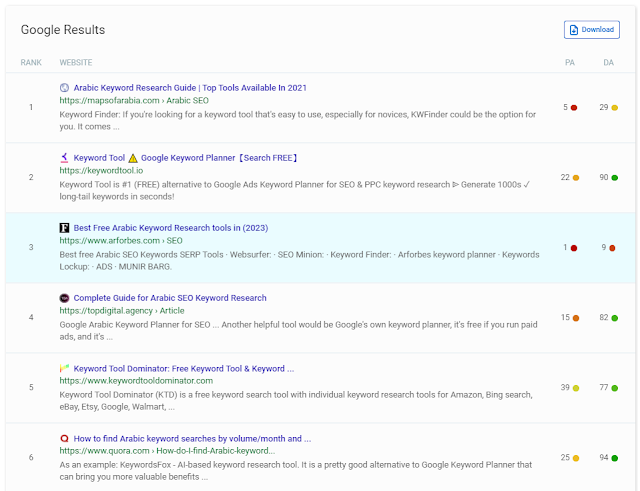This screenshot has width=640, height=491.
Task: Click rank number 3 in highlighted row
Action: click(31, 247)
